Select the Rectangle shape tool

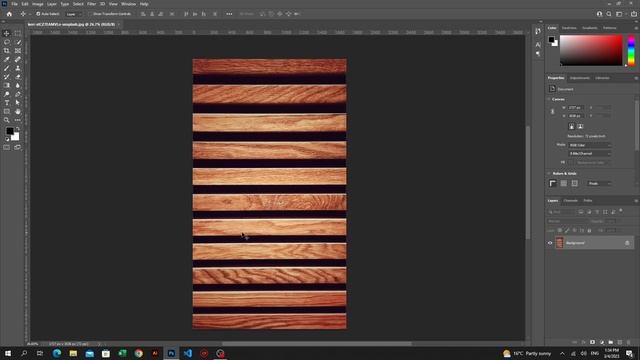point(7,111)
